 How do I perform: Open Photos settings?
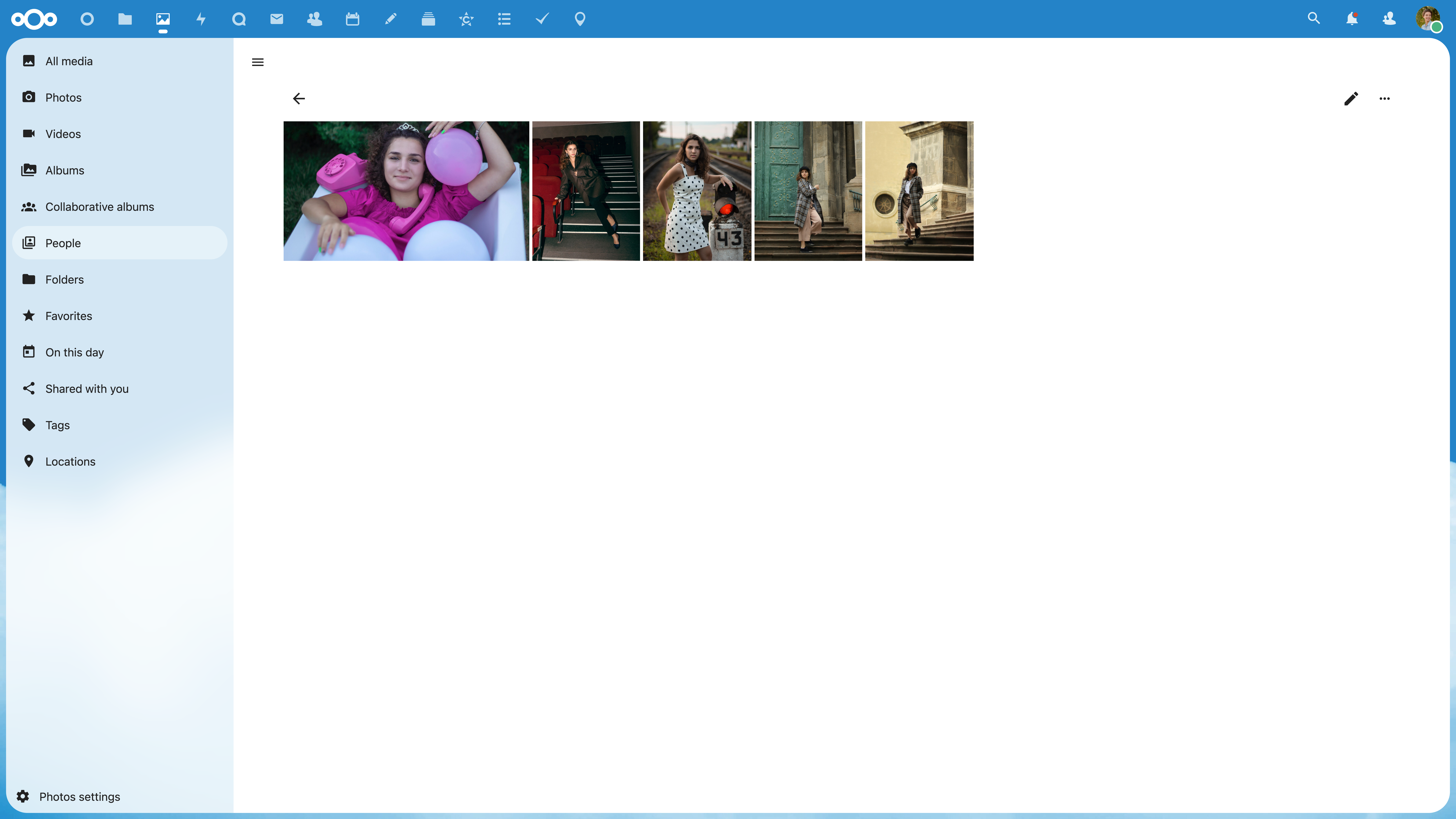click(x=120, y=796)
